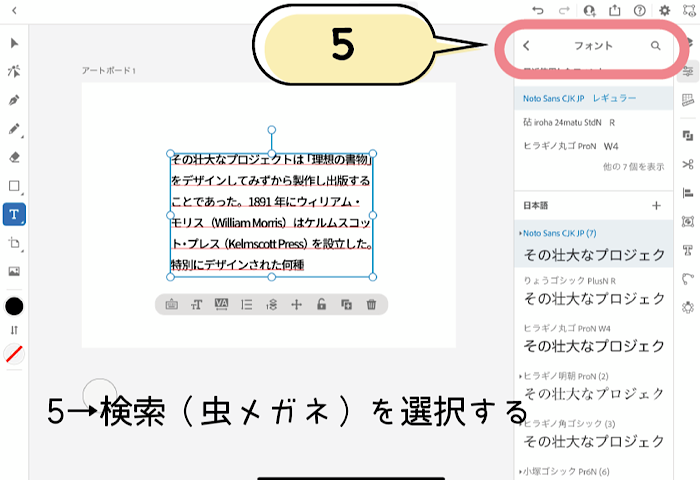Open the Cut scissors panel icon
700x480 pixels.
coord(688,164)
